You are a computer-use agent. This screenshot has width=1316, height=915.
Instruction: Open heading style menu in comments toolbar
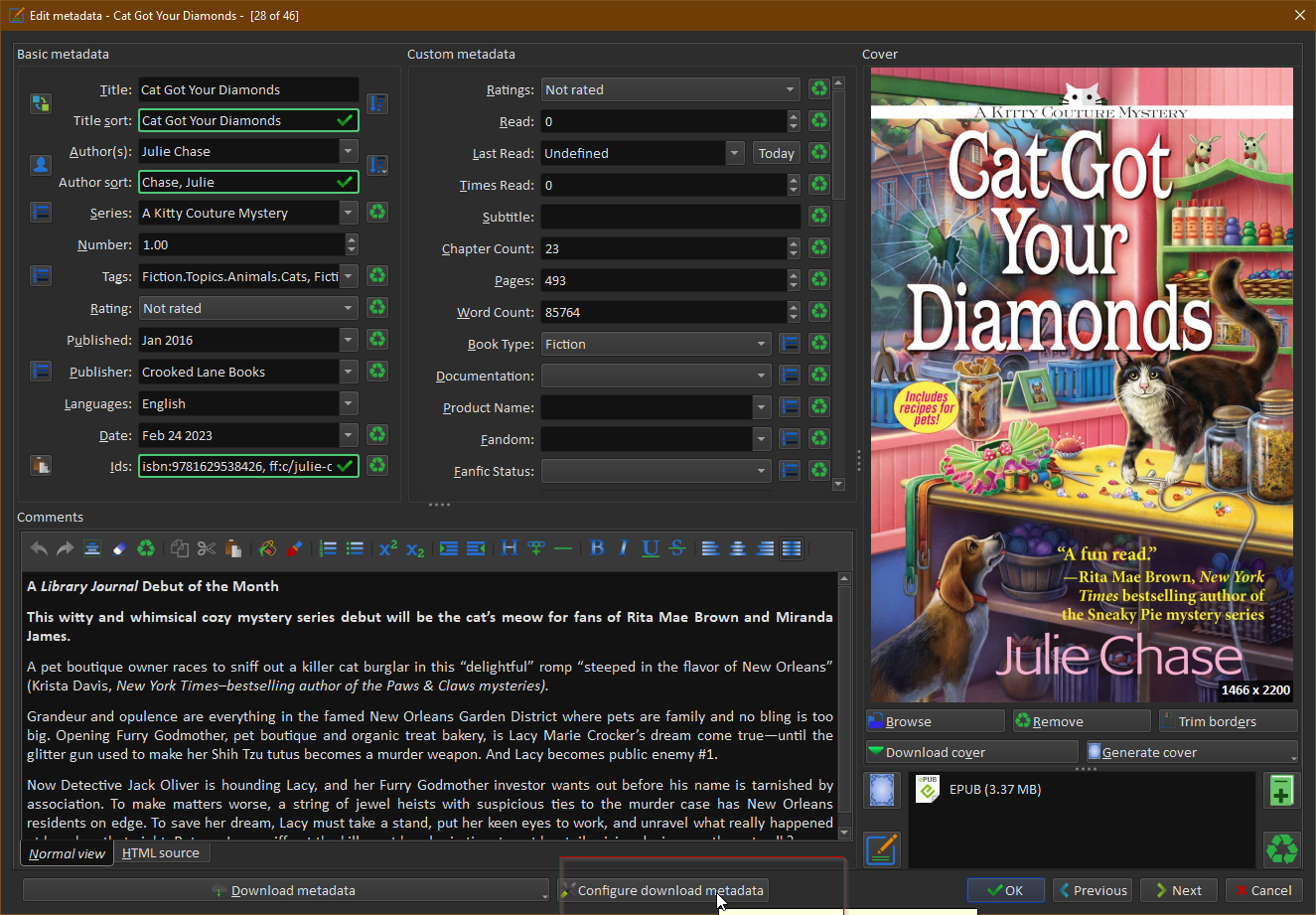(510, 548)
